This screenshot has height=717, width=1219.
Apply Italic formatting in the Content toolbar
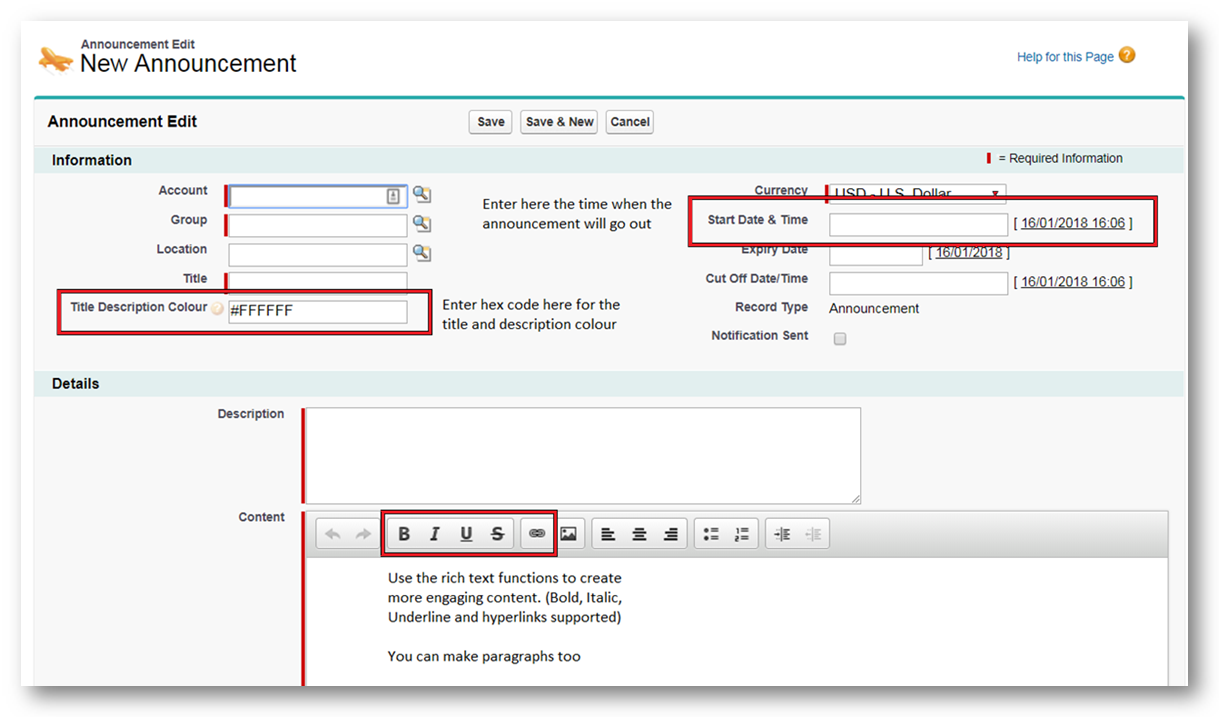[435, 534]
